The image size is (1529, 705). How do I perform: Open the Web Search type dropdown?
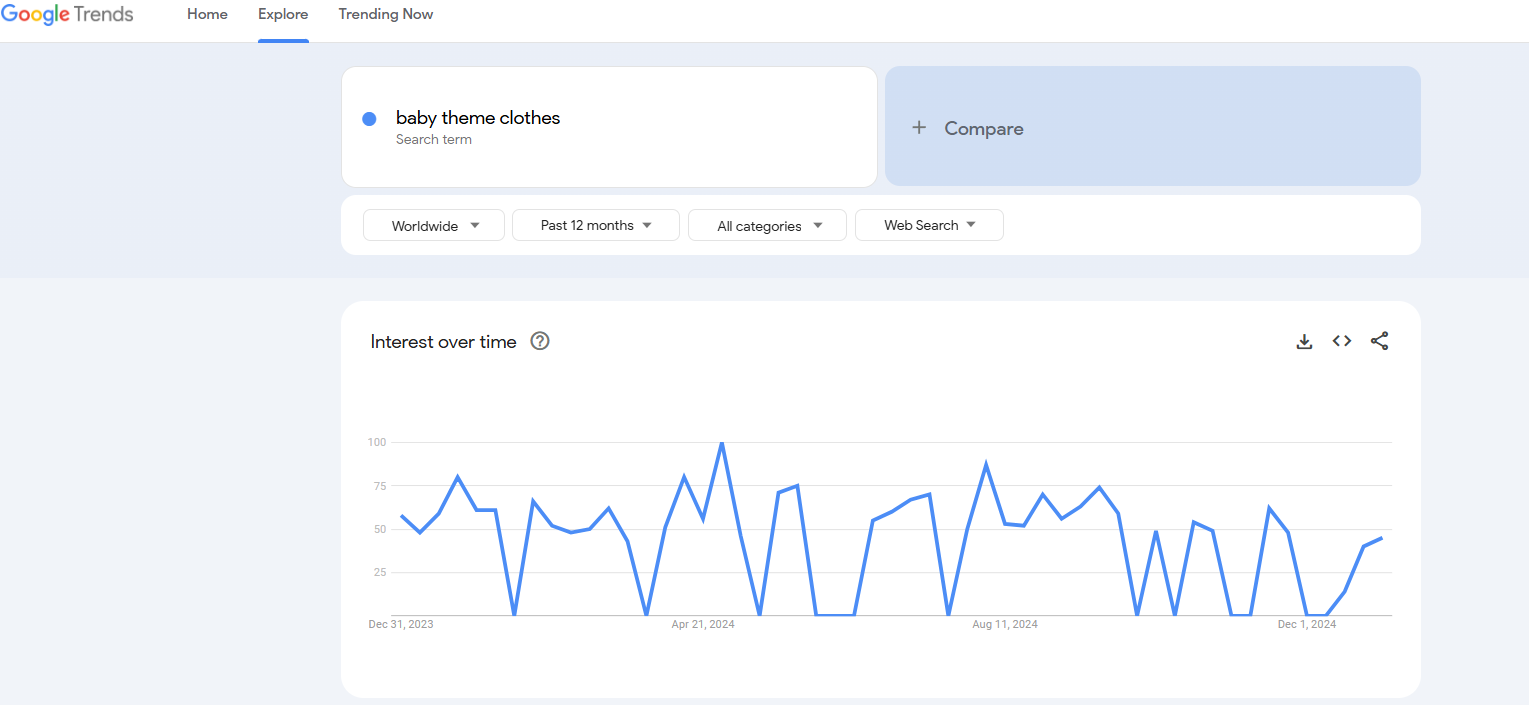tap(929, 225)
